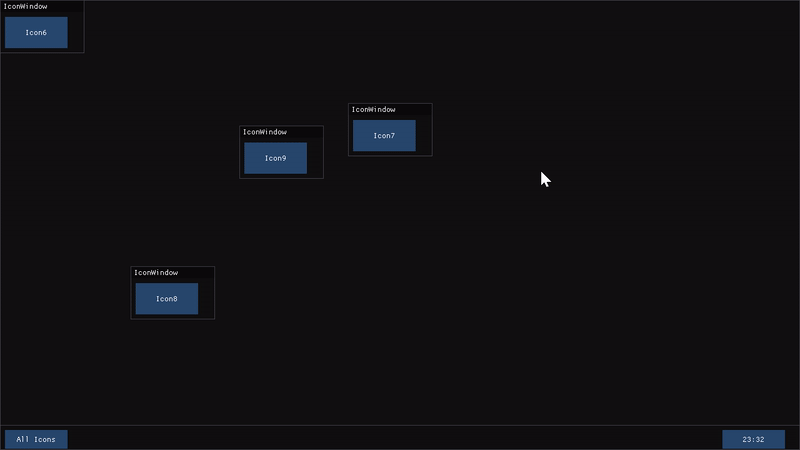Focus the IconWindow title bar above Icon7
This screenshot has width=800, height=450.
tap(415, 109)
